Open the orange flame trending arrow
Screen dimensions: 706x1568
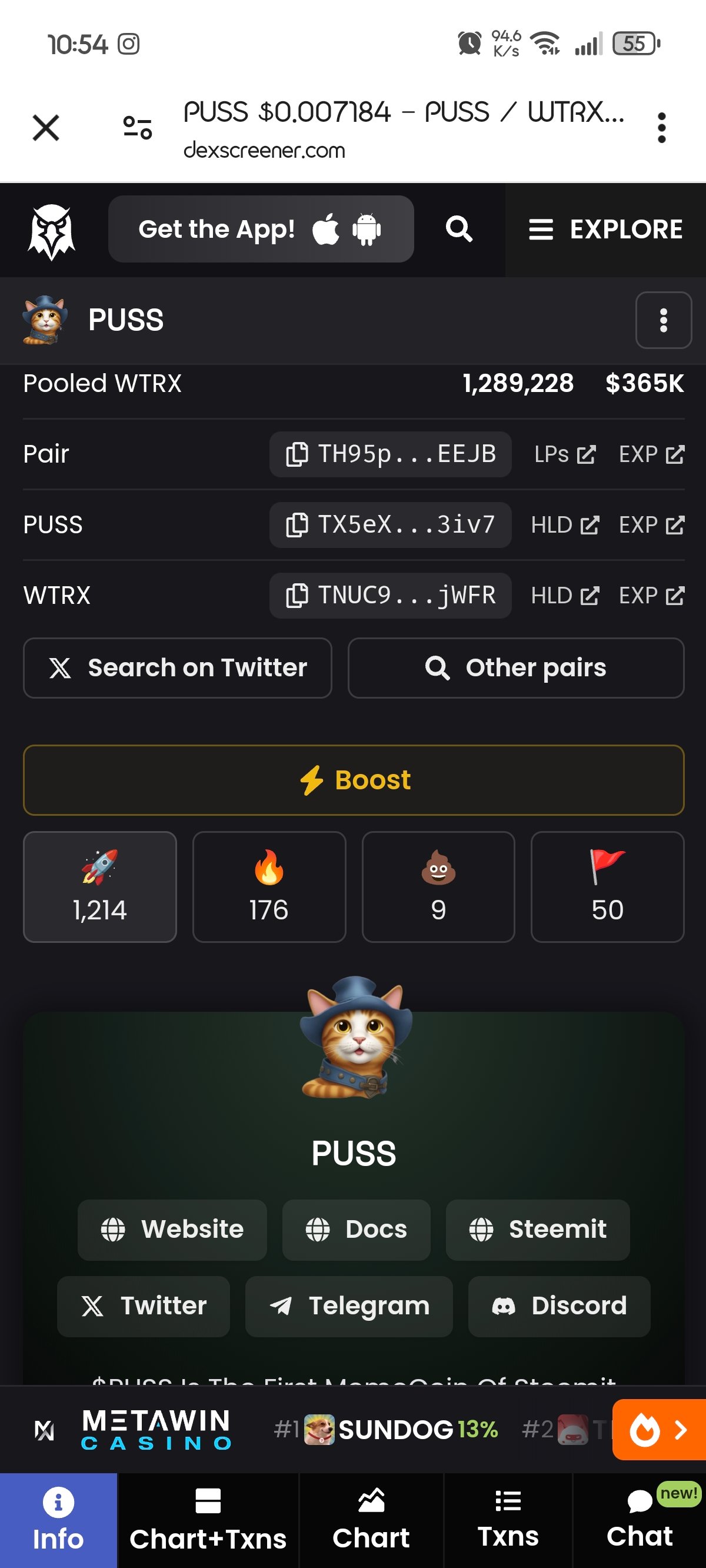pos(659,1429)
